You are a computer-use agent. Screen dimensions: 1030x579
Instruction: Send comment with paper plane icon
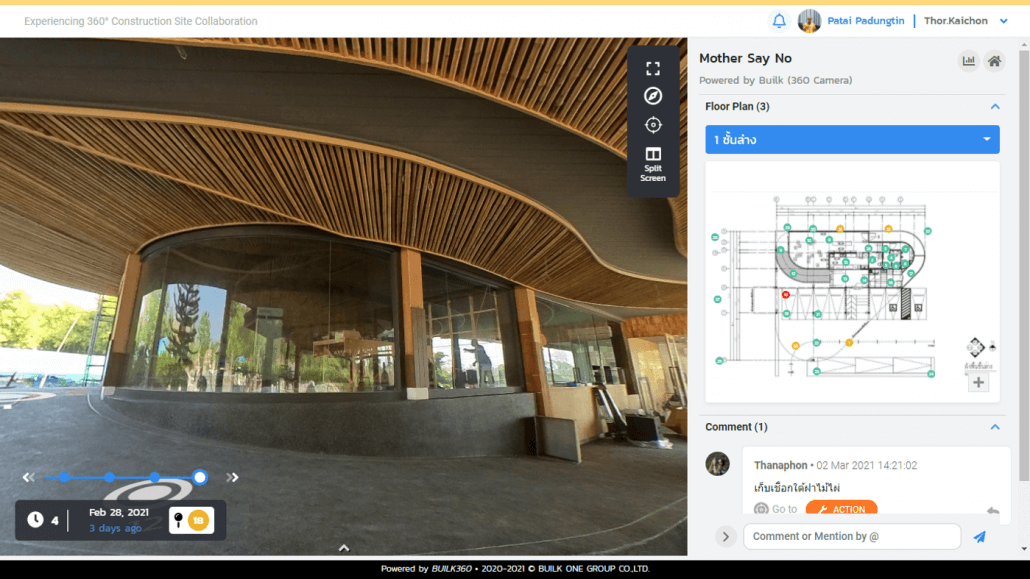[x=979, y=536]
